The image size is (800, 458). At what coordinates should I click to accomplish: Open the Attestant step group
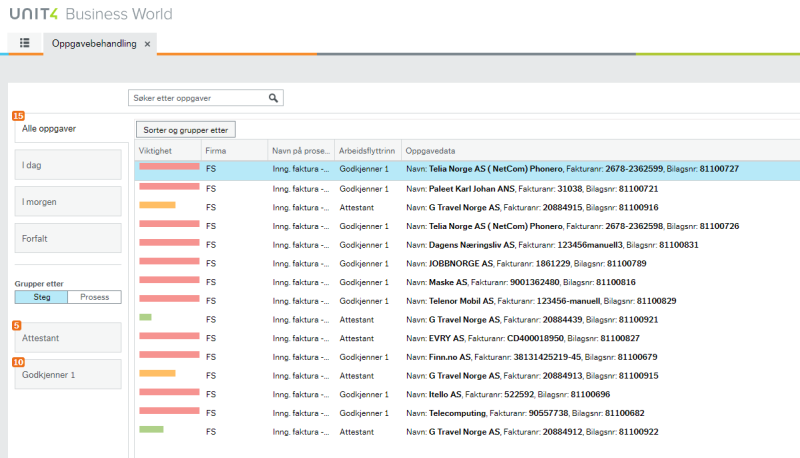pos(68,338)
